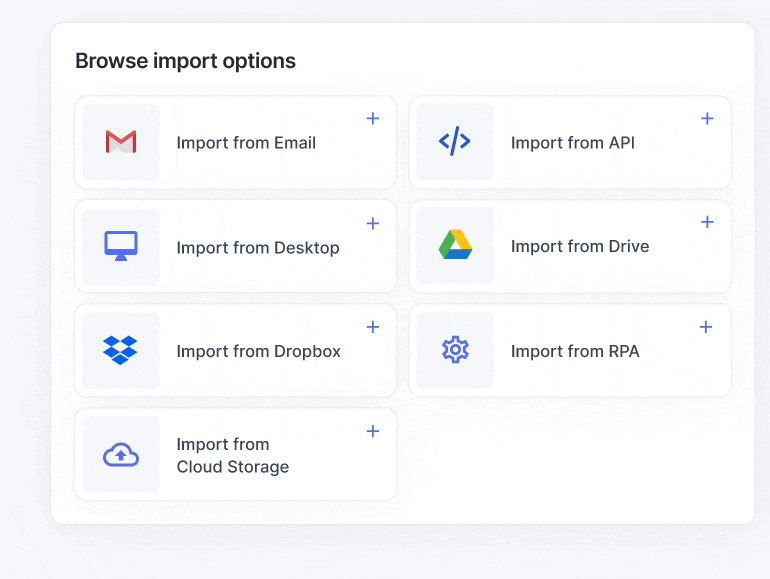The height and width of the screenshot is (579, 770).
Task: Open Import from Cloud Storage label
Action: point(233,455)
